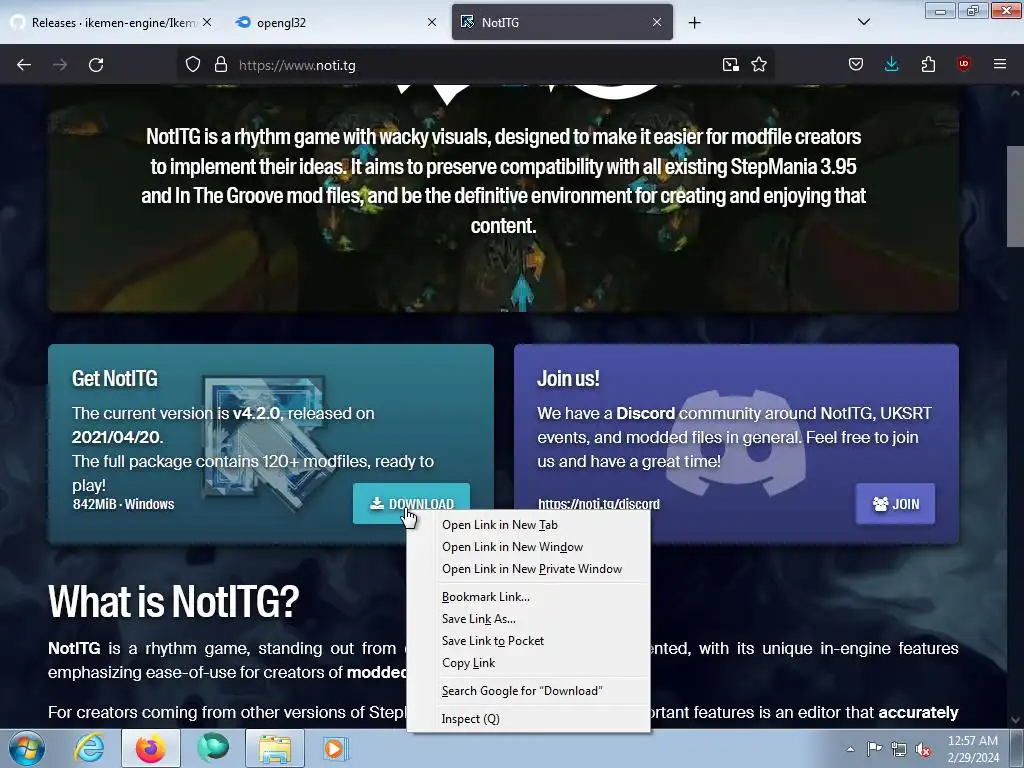Choose Open Link in New Private Window
This screenshot has width=1024, height=768.
click(528, 569)
